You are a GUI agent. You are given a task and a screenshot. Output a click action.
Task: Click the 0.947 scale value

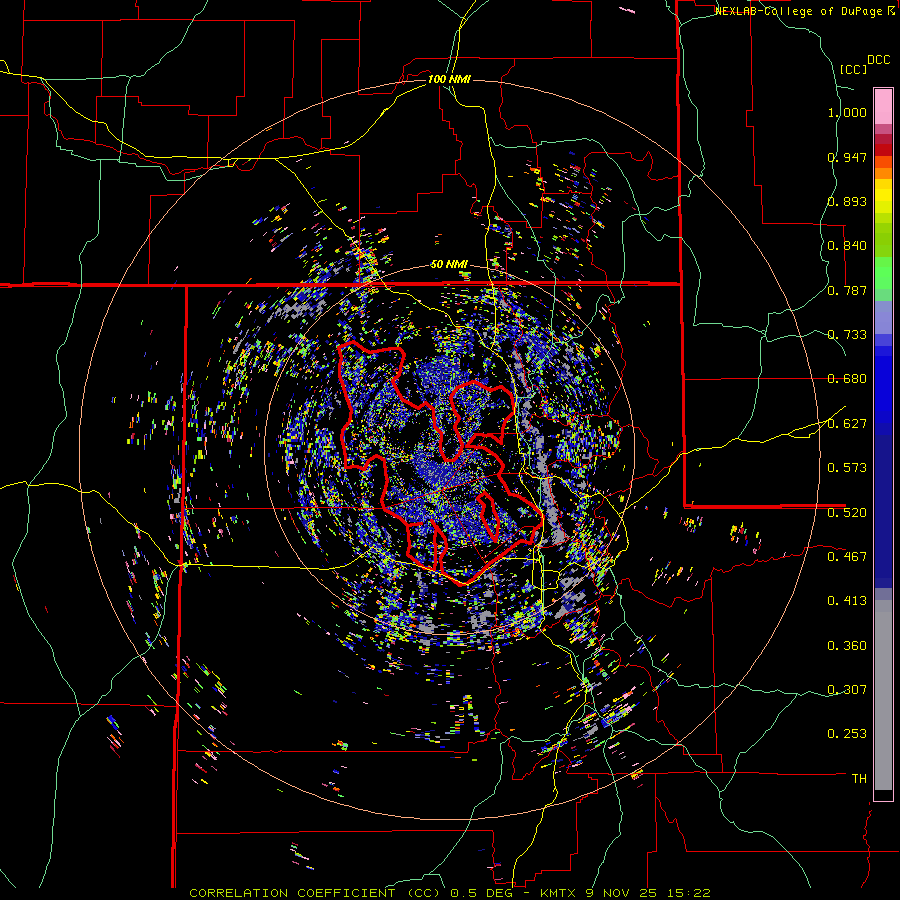847,157
